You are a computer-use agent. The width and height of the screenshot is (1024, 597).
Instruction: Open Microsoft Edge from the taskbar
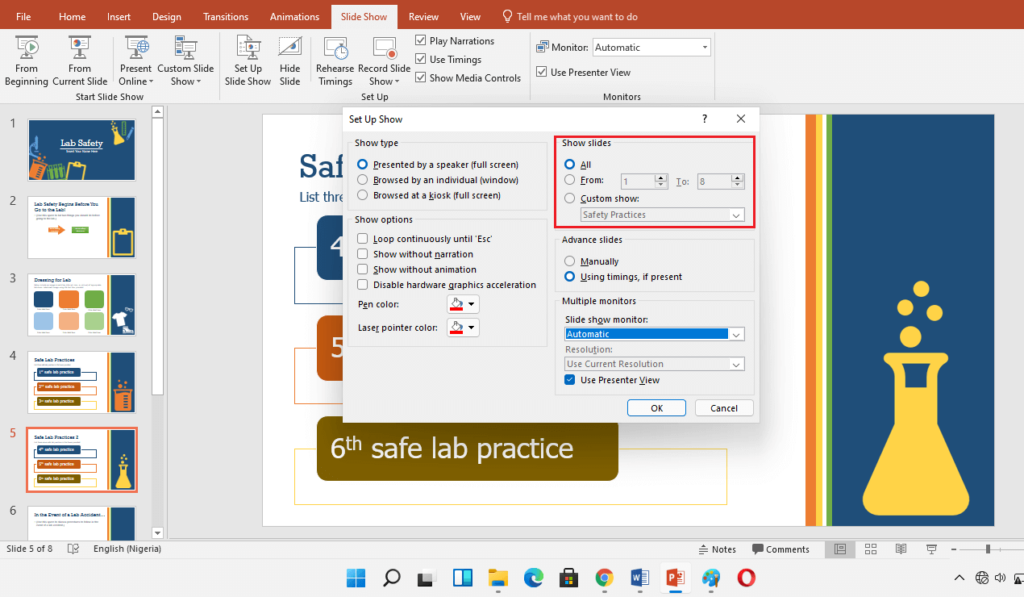pyautogui.click(x=533, y=578)
